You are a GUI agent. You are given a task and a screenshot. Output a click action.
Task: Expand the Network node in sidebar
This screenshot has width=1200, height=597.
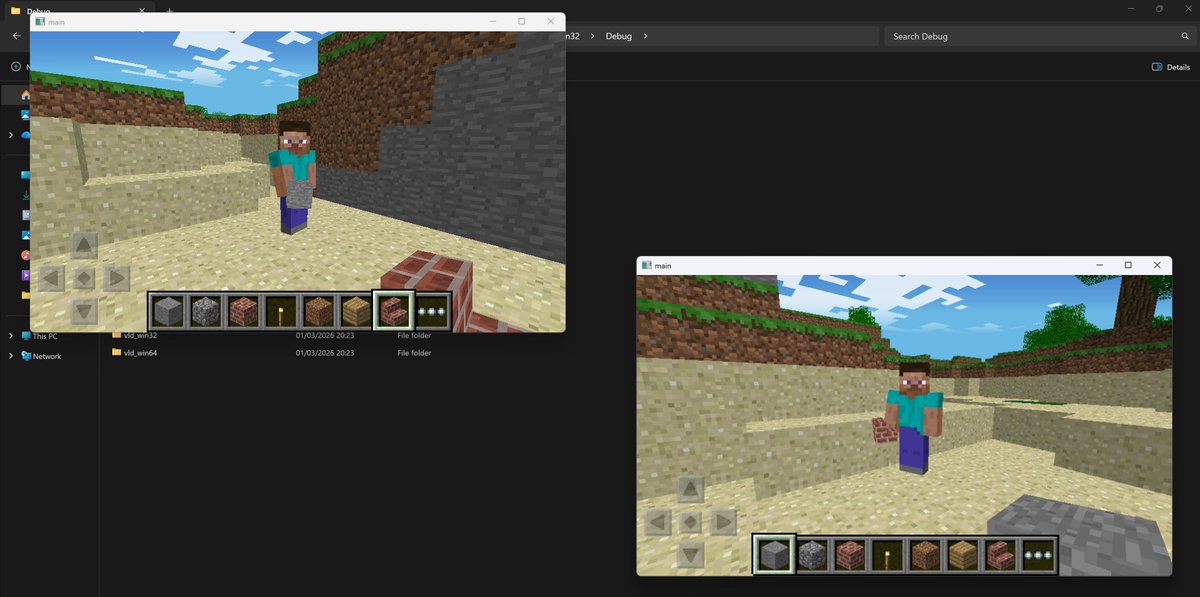11,356
